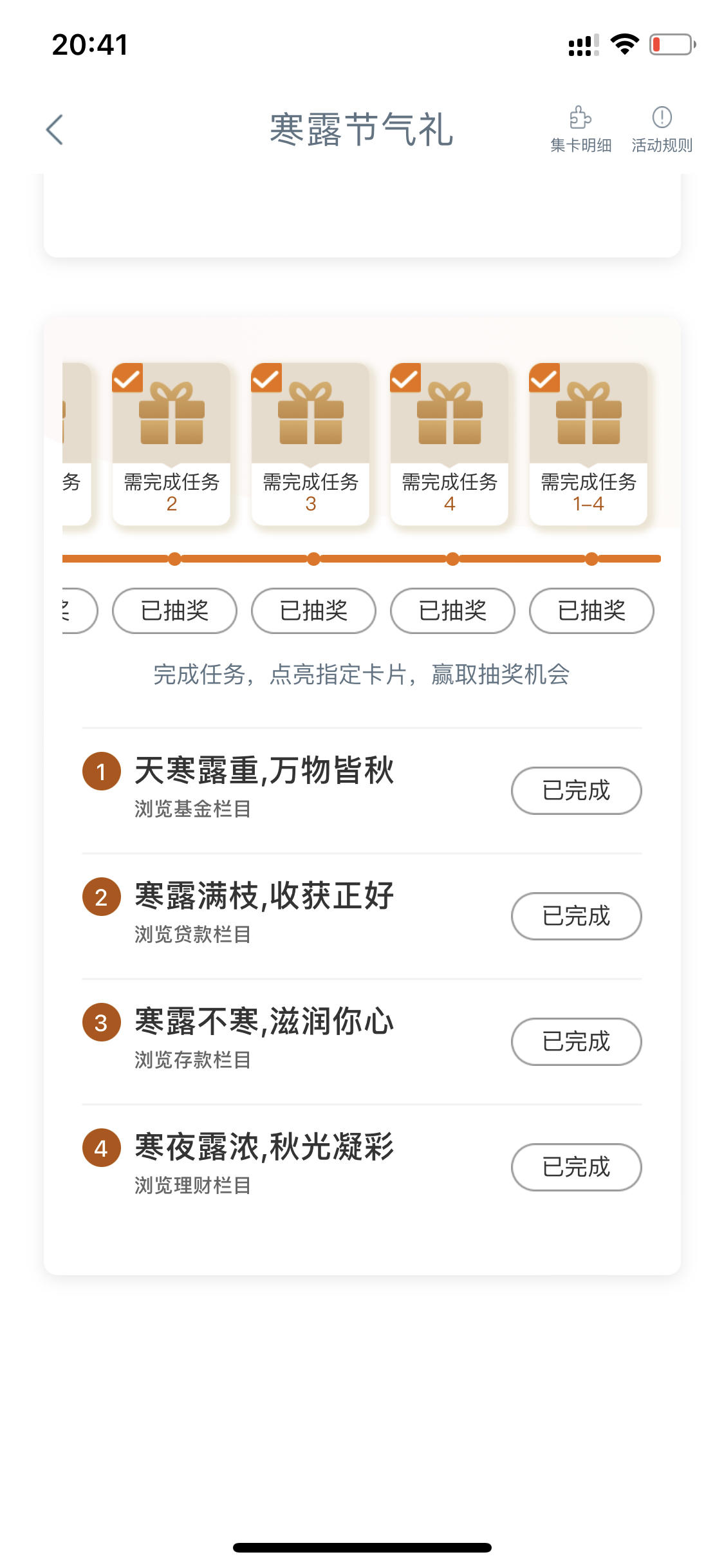Click the checkmark on the tasks 1–4 card

(x=544, y=378)
